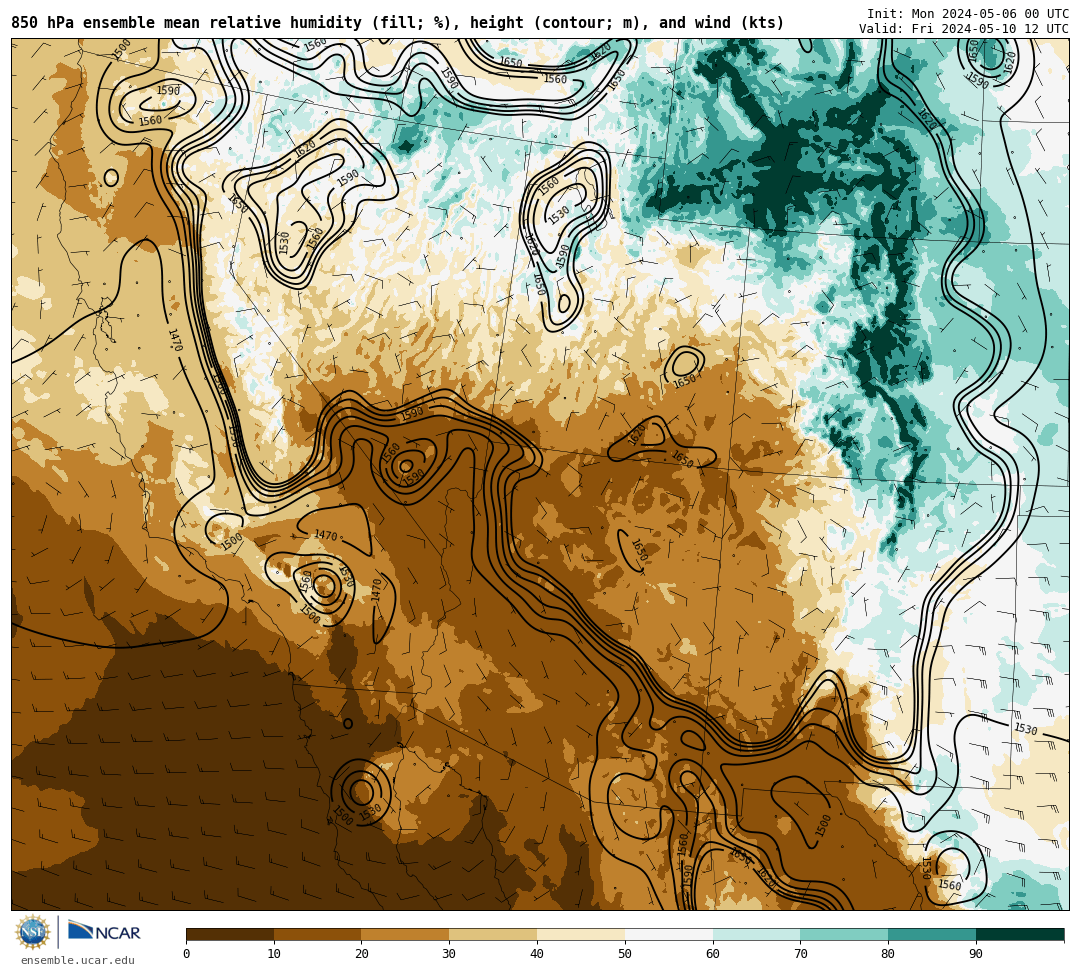Select the 10-20% brown colorbar segment
This screenshot has width=1080, height=973.
pyautogui.click(x=318, y=934)
